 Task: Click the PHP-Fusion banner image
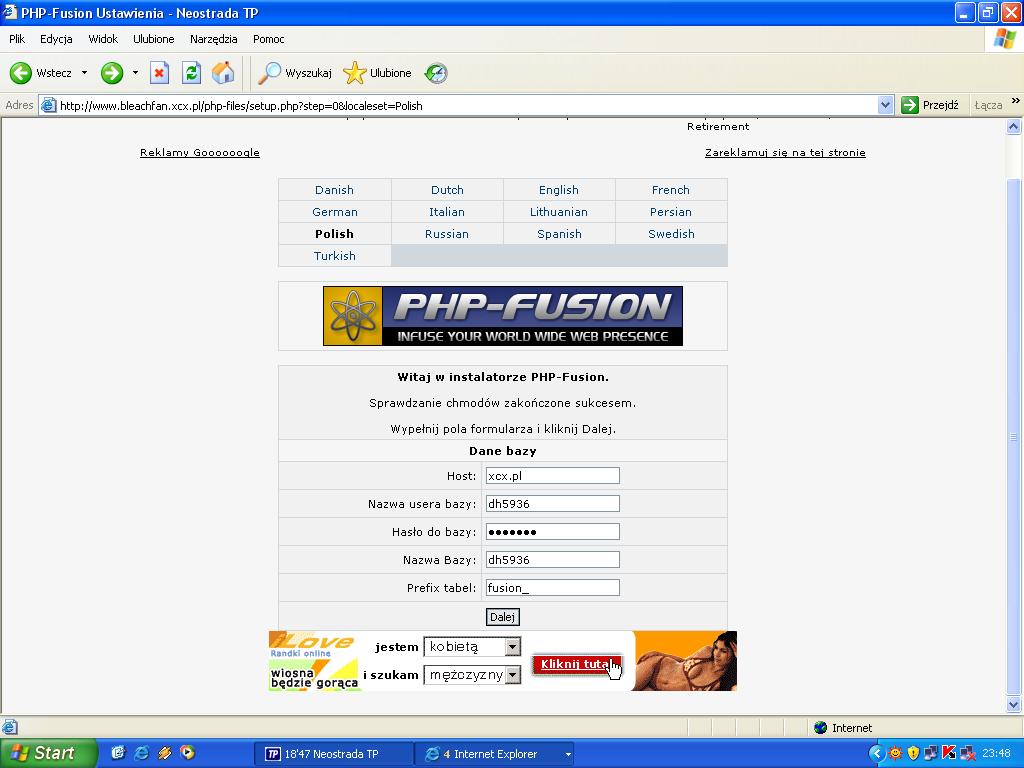(x=503, y=316)
